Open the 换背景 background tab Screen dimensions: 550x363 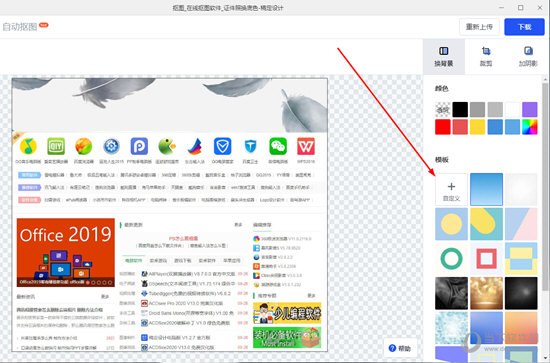pos(444,56)
